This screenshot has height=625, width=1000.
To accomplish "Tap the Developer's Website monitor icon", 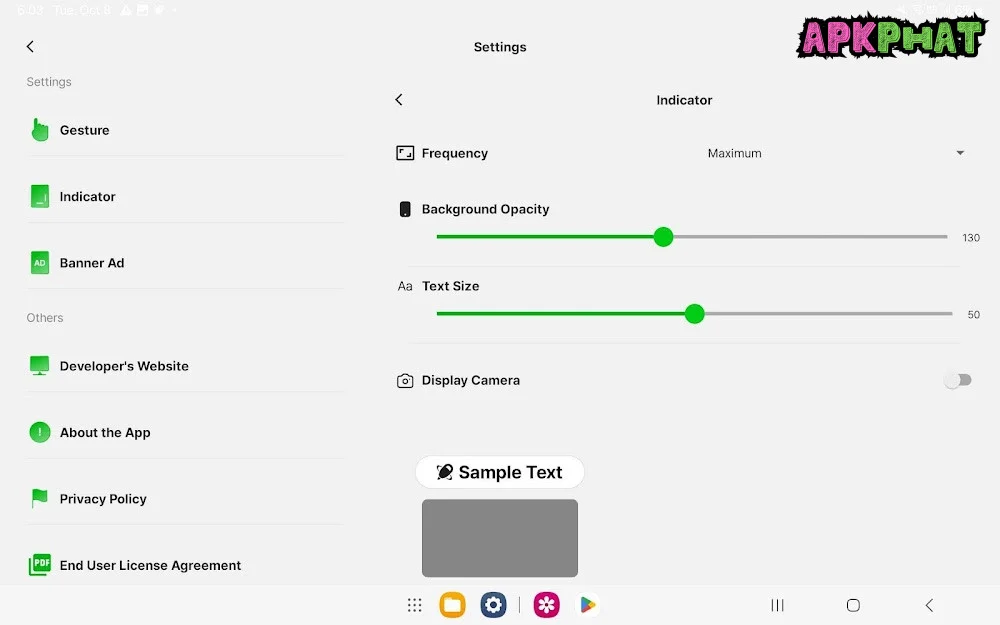I will coord(40,366).
